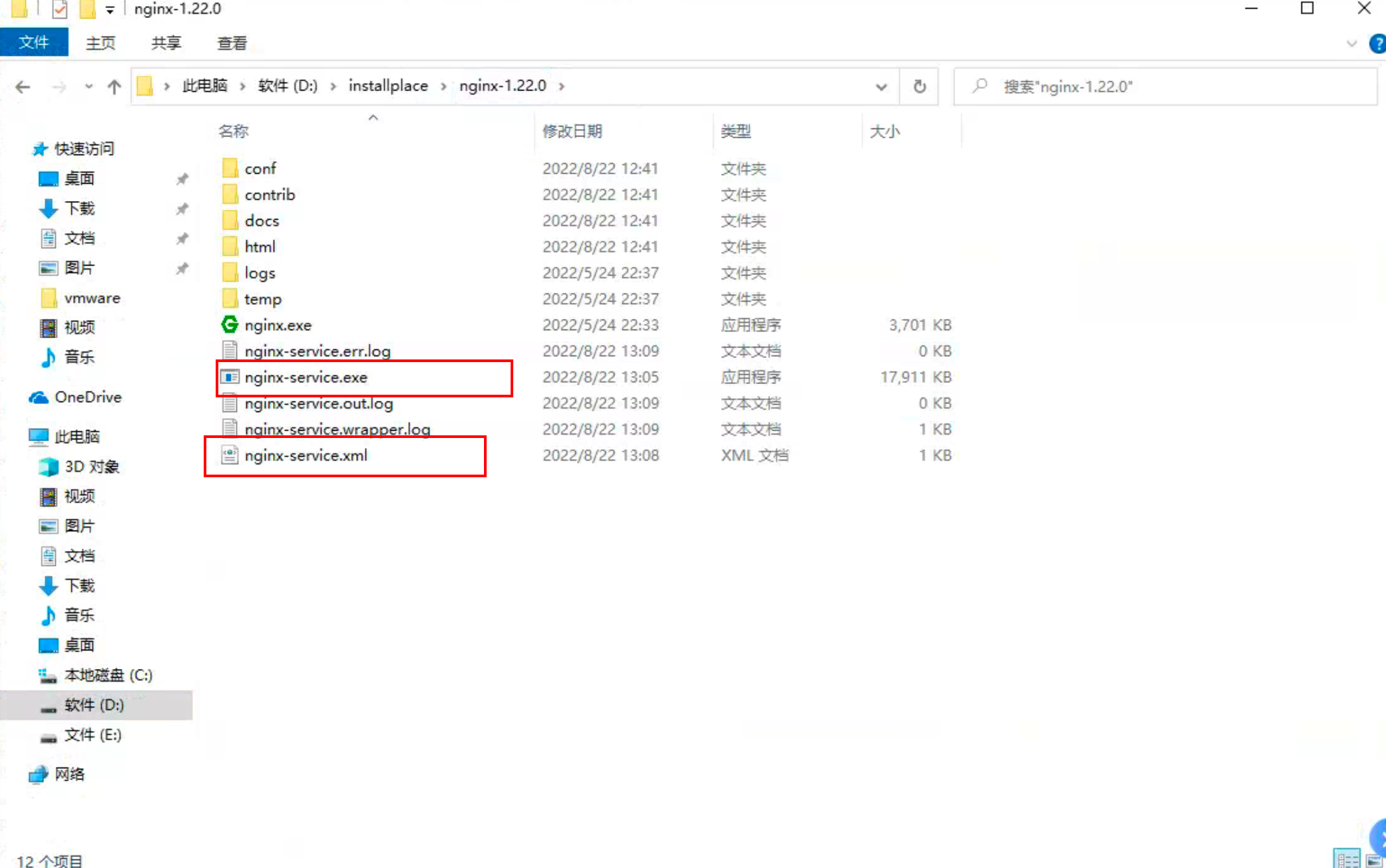
Task: Open 软件 (D:) drive in sidebar
Action: [x=94, y=705]
